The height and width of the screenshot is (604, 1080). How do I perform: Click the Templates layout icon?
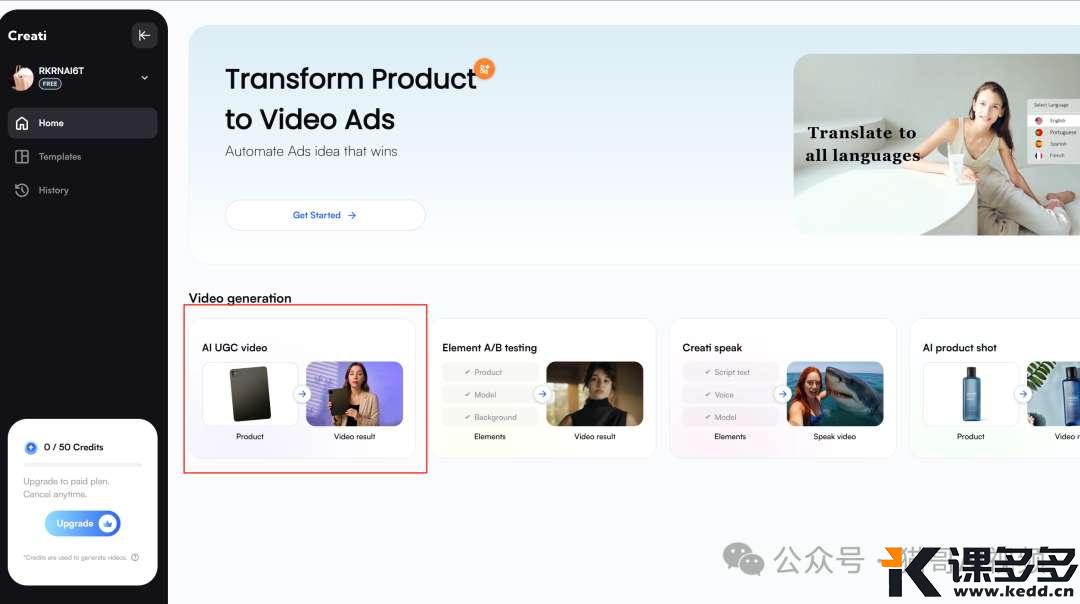[x=22, y=156]
